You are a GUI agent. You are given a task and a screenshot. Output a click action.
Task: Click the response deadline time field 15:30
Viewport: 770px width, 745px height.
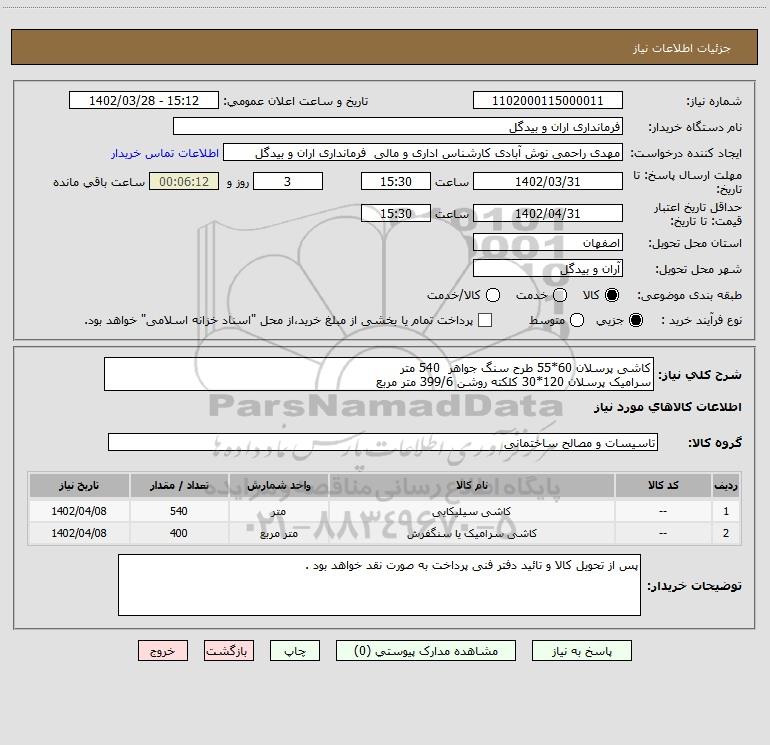pyautogui.click(x=396, y=181)
